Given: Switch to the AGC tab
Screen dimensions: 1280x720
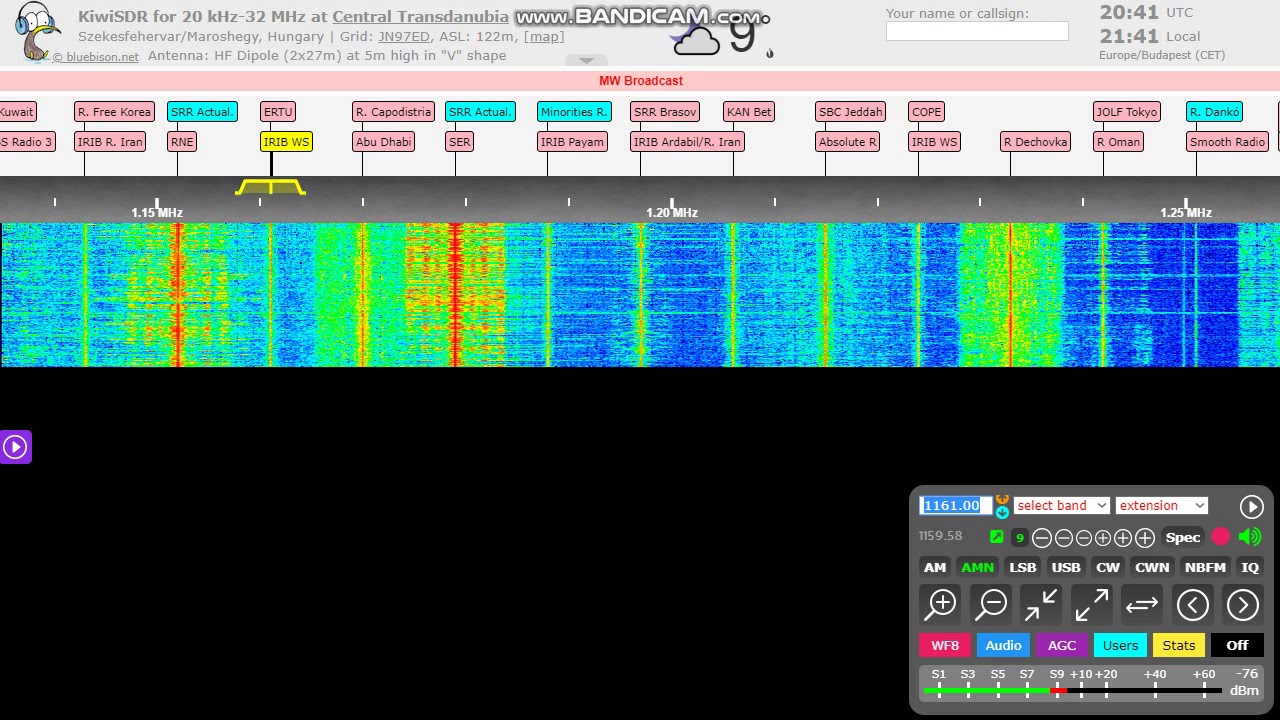Looking at the screenshot, I should [1061, 645].
